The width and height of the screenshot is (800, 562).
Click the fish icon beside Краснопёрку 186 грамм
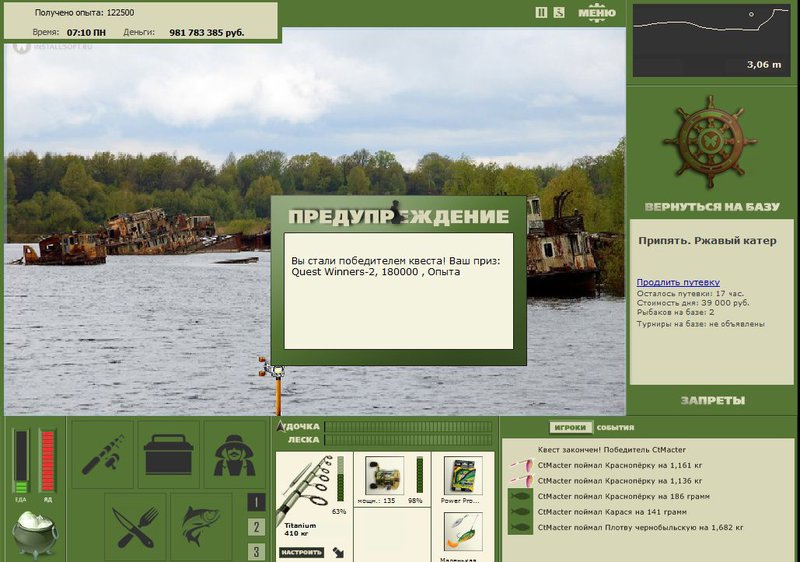pos(520,496)
